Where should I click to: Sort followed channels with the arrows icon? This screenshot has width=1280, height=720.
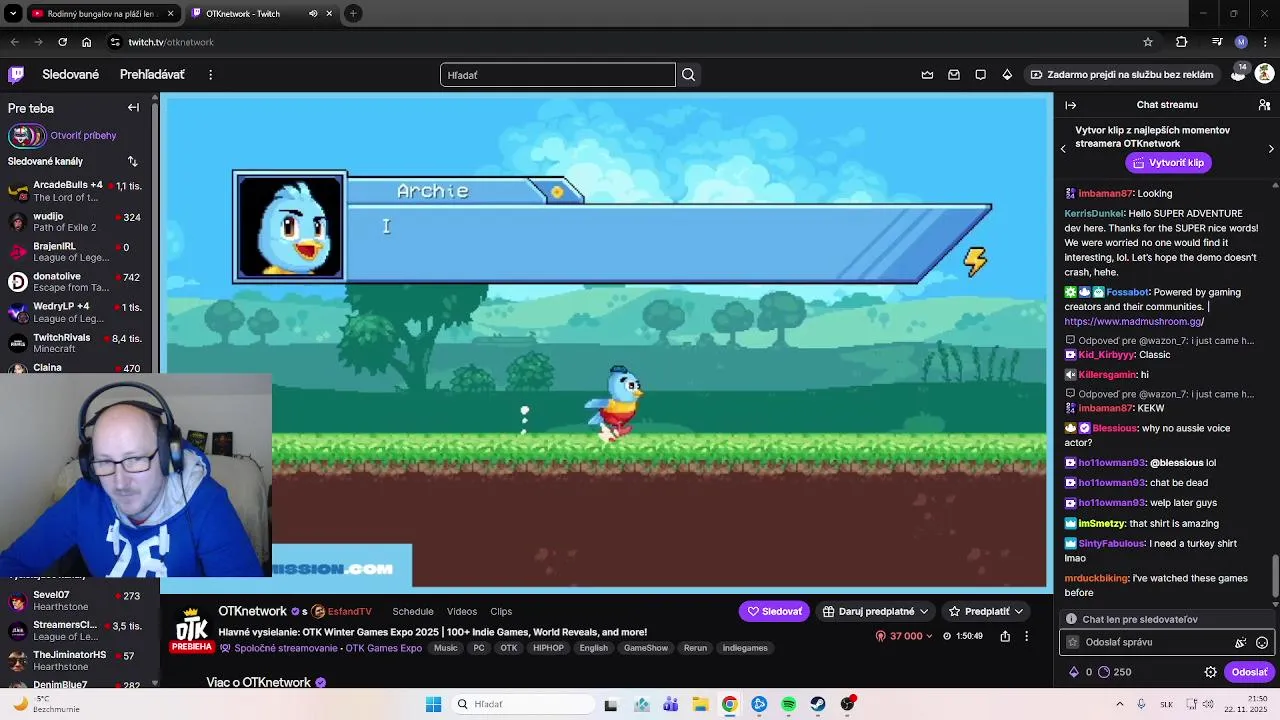pos(132,161)
